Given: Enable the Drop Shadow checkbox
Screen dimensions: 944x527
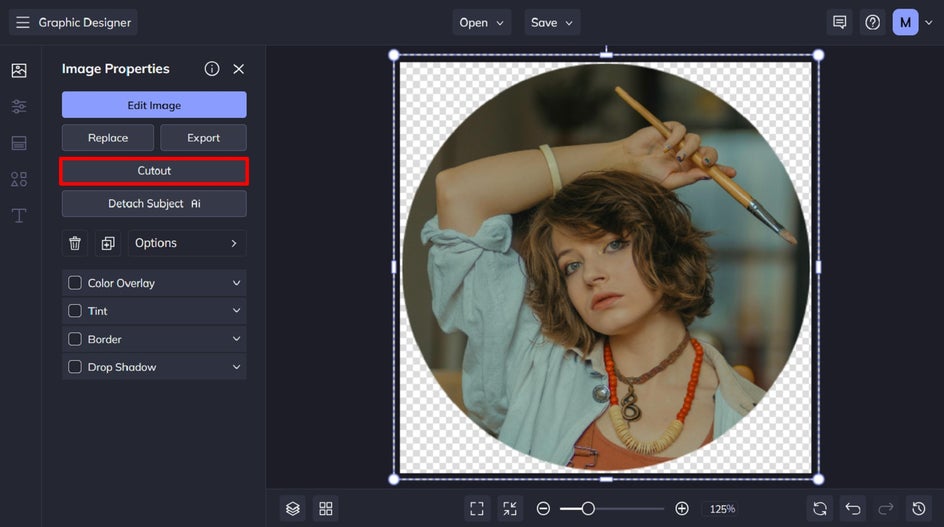Looking at the screenshot, I should tap(75, 367).
